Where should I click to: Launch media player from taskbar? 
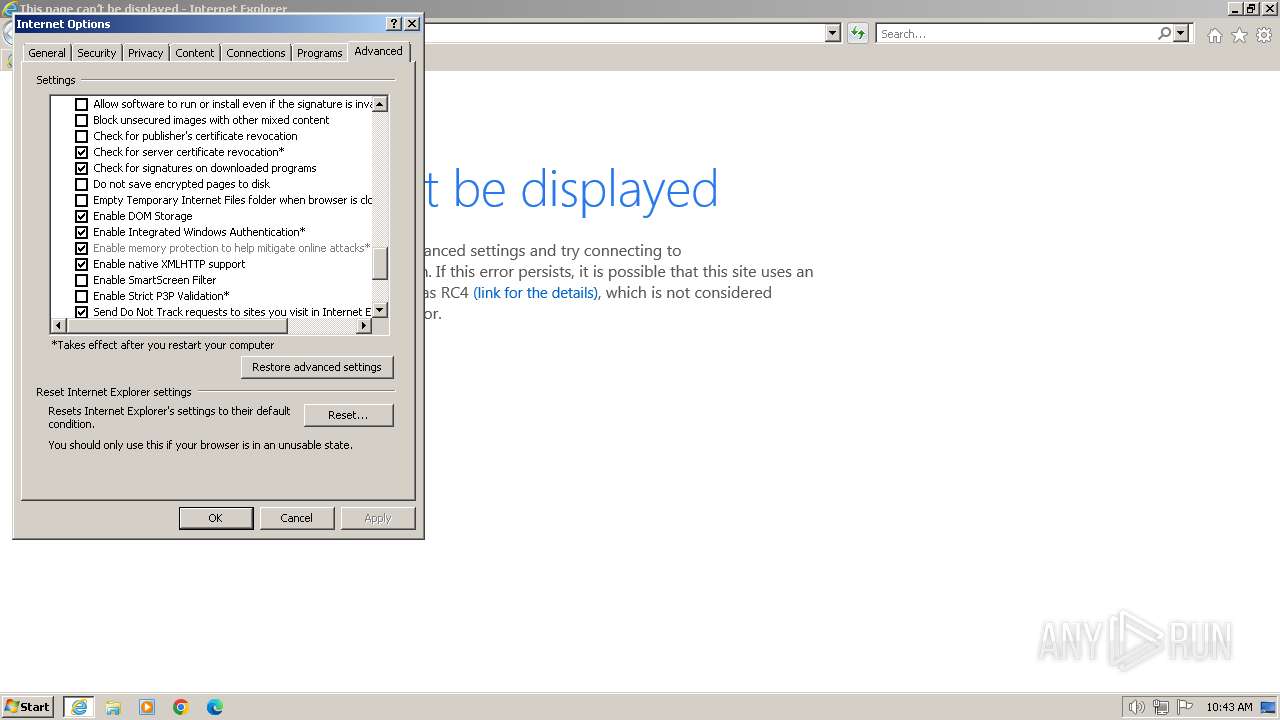coord(147,707)
